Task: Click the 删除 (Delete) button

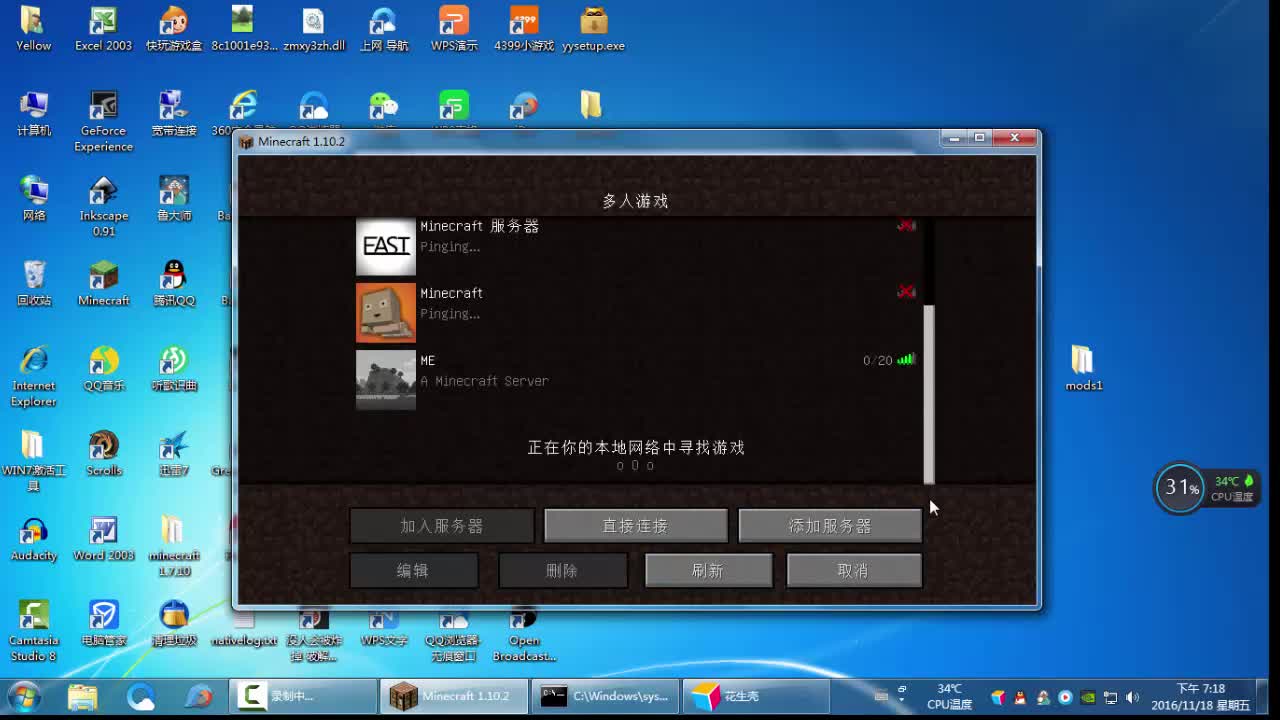Action: 562,570
